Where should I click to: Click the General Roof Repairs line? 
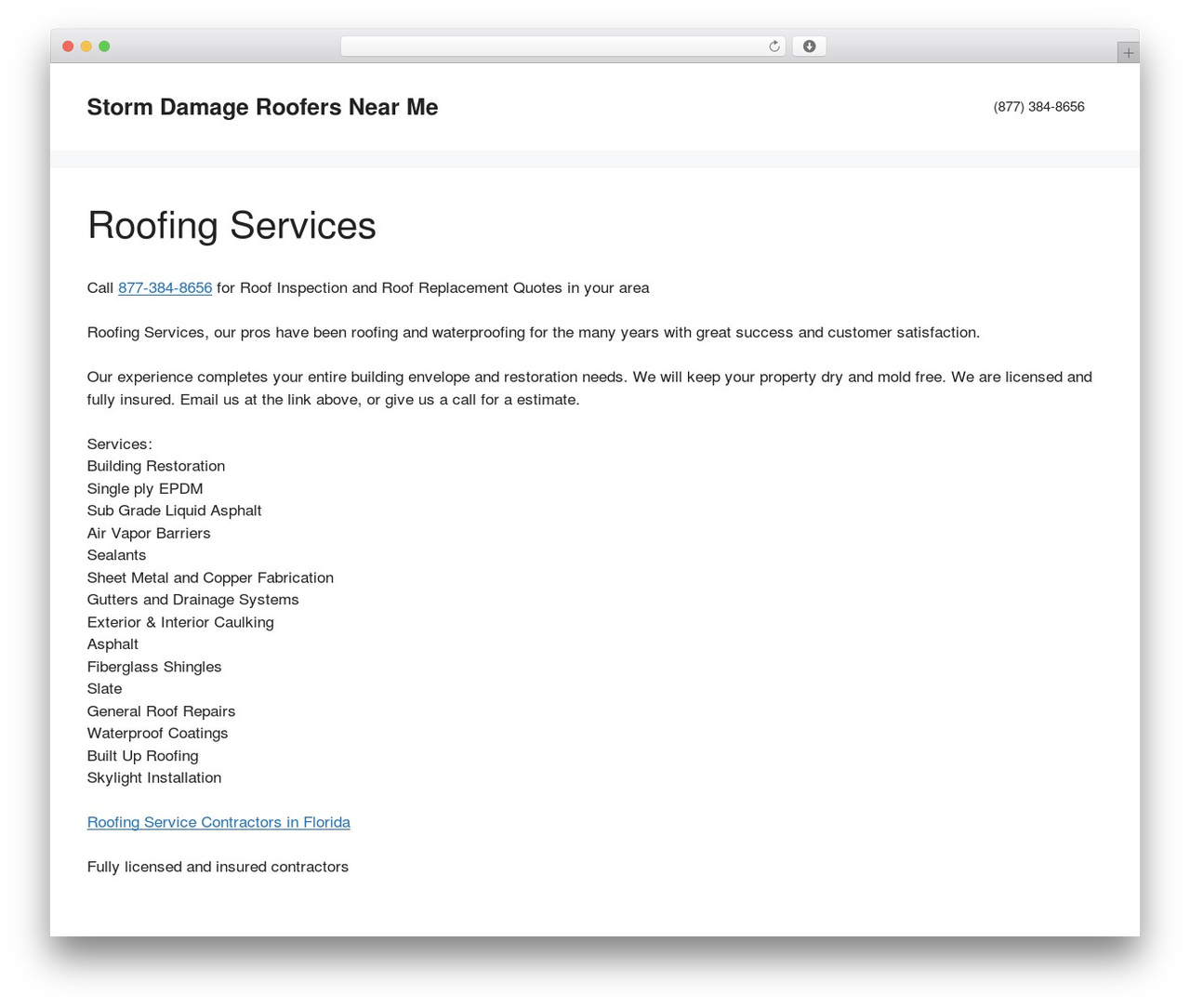[161, 711]
